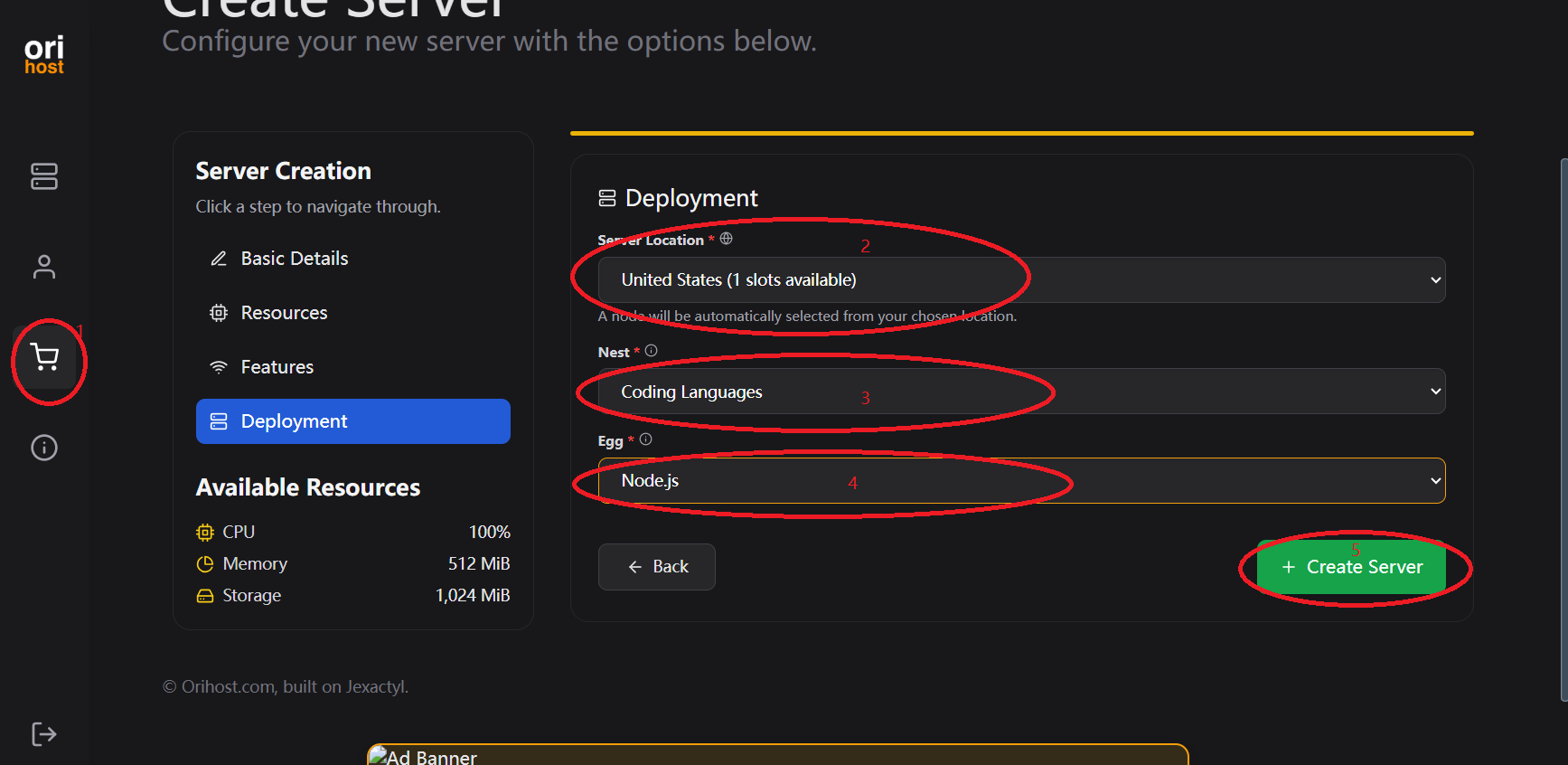Click the Back button
The height and width of the screenshot is (765, 1568).
click(x=657, y=567)
